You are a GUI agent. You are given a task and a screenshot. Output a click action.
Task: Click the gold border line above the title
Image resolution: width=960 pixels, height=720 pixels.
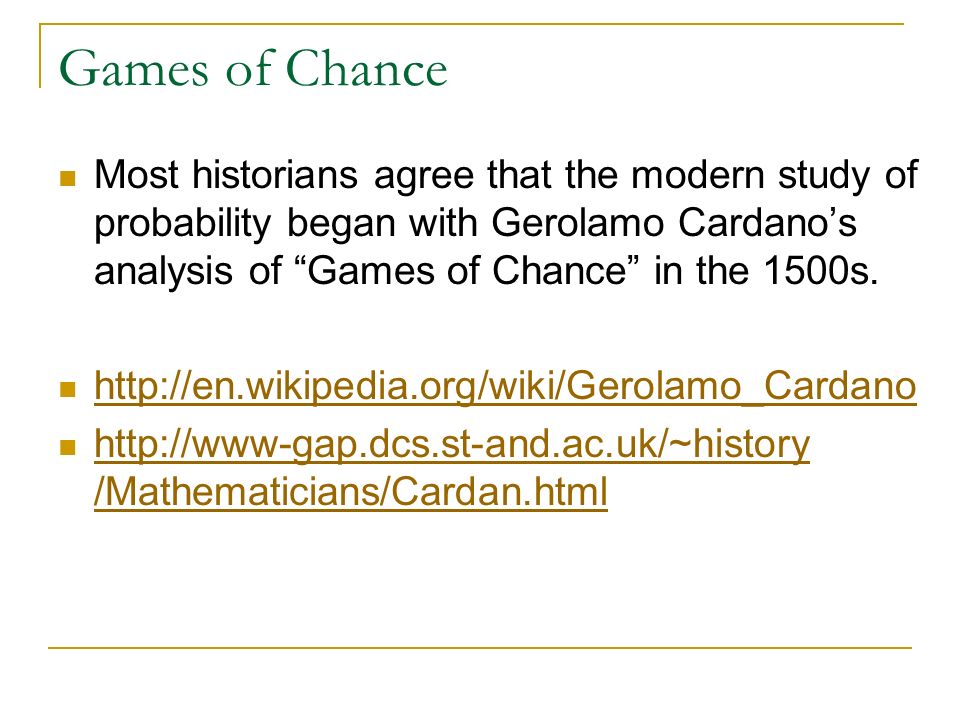point(471,24)
